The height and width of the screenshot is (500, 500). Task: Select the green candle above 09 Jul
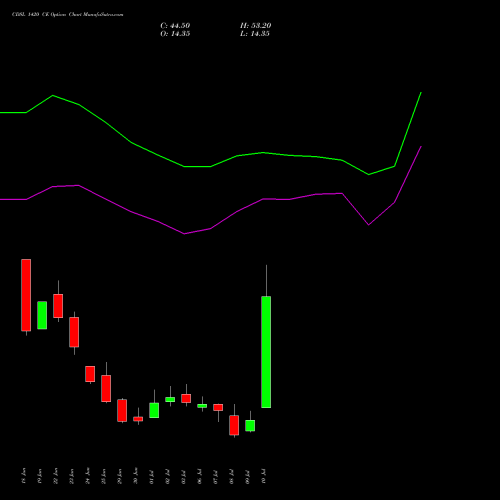tap(250, 425)
